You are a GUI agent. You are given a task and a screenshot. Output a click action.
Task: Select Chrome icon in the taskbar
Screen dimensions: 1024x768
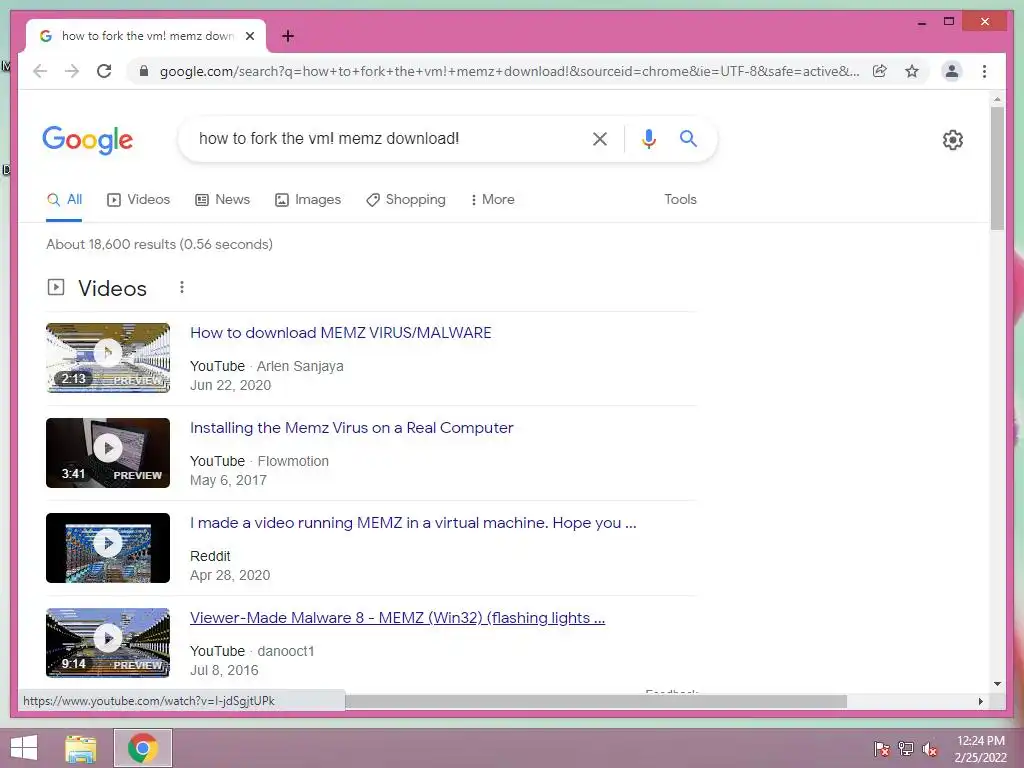(x=143, y=748)
